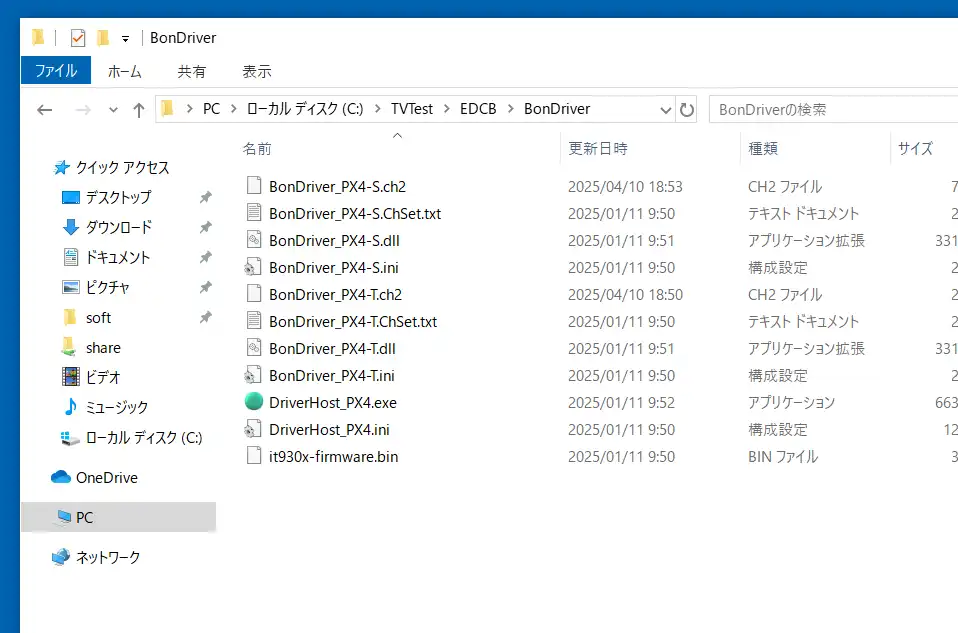This screenshot has height=633, width=958.
Task: Click the 2025/04/10 18:53 modified date
Action: click(625, 187)
